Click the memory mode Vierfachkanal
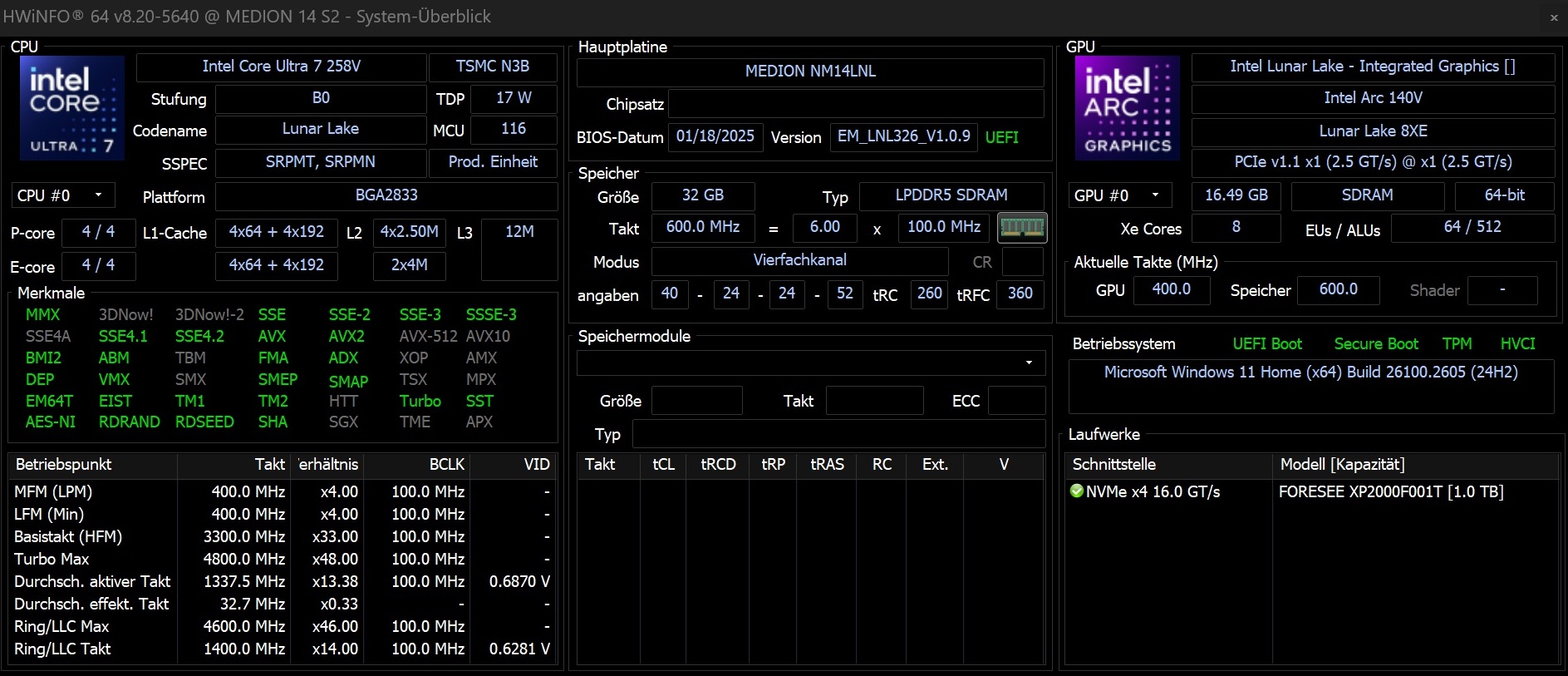This screenshot has width=1568, height=676. coord(799,261)
